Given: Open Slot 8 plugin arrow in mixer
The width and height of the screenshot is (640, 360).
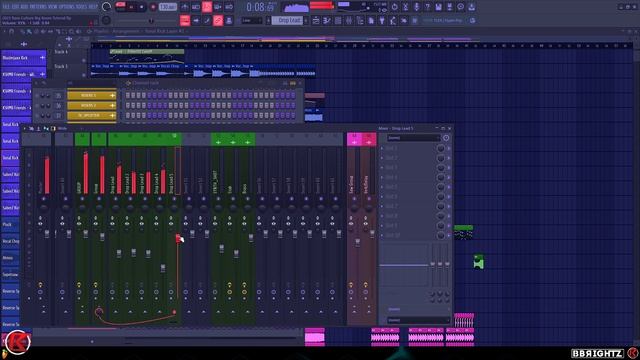Looking at the screenshot, I should pos(382,216).
